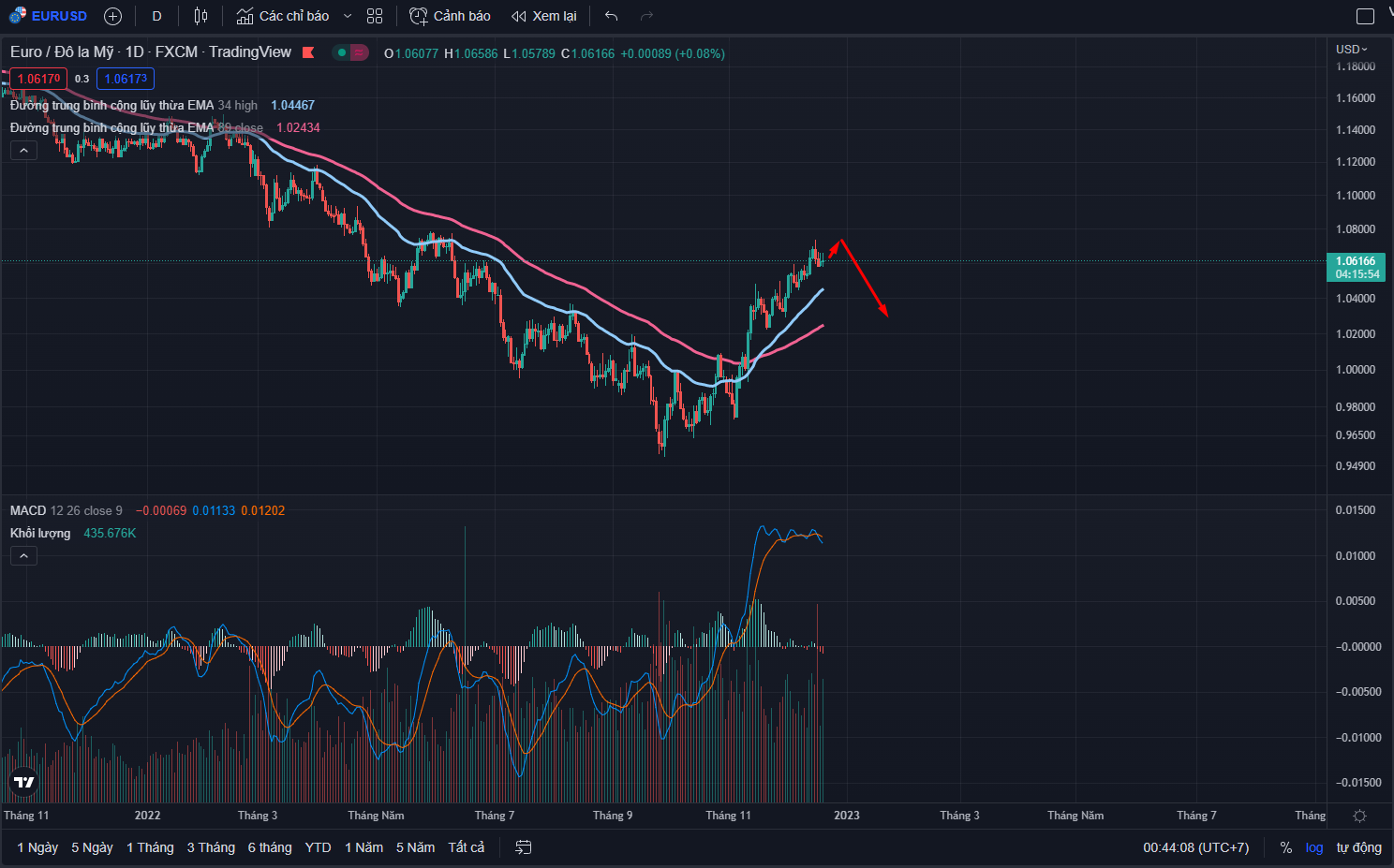Click the timezone clock display UTC+7
1394x868 pixels.
pos(1195,847)
